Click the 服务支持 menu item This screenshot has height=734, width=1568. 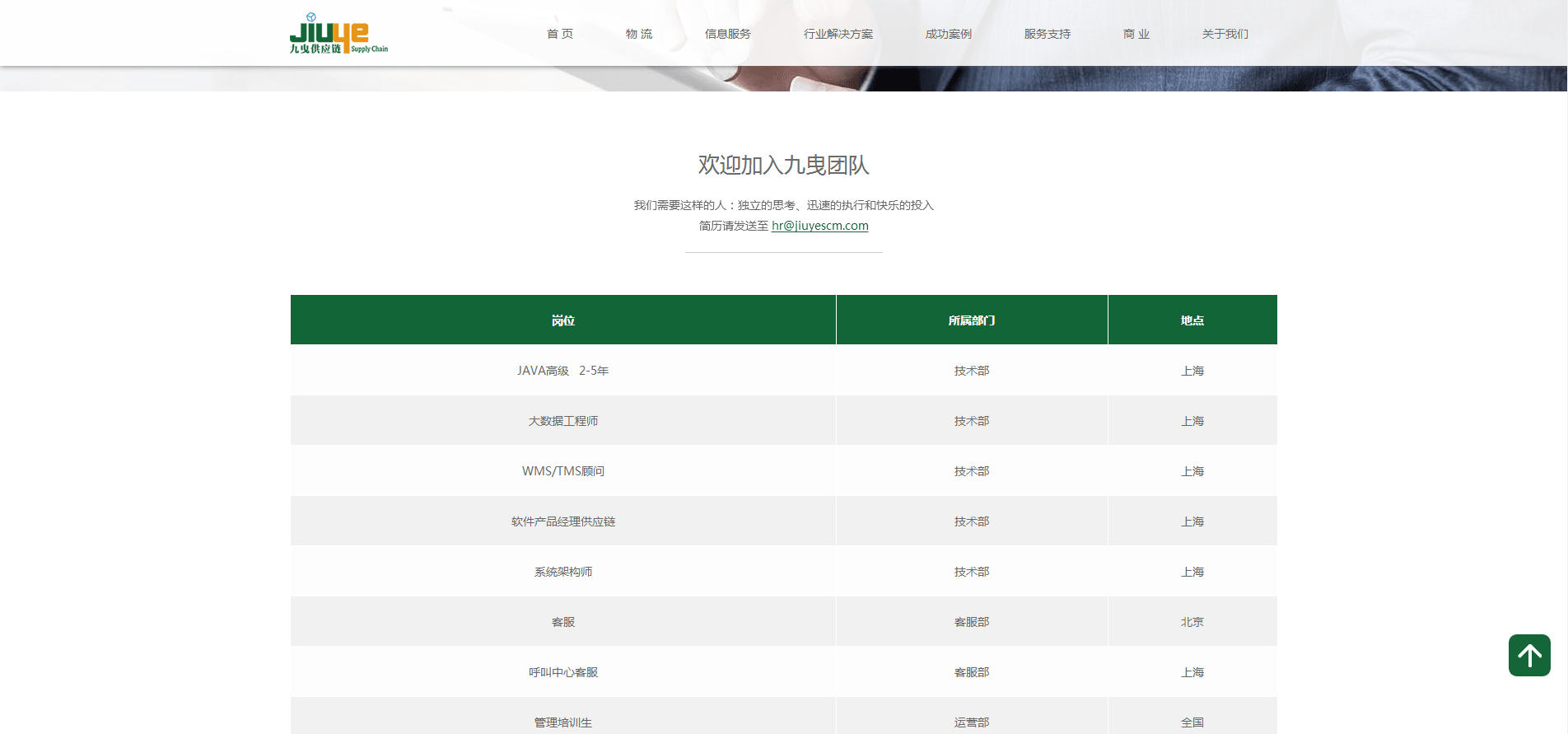coord(1048,34)
